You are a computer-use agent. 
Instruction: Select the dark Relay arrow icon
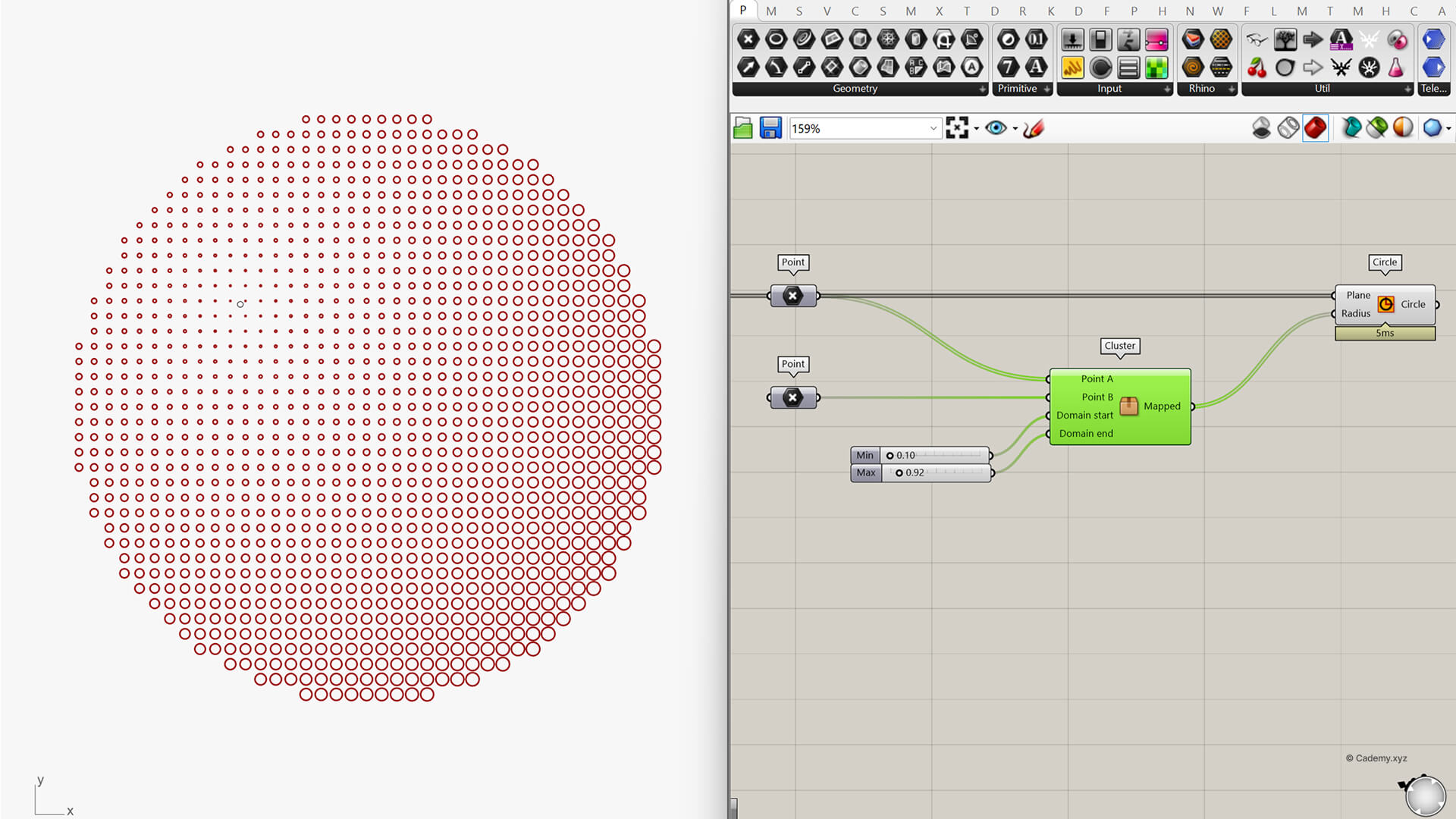tap(1313, 39)
